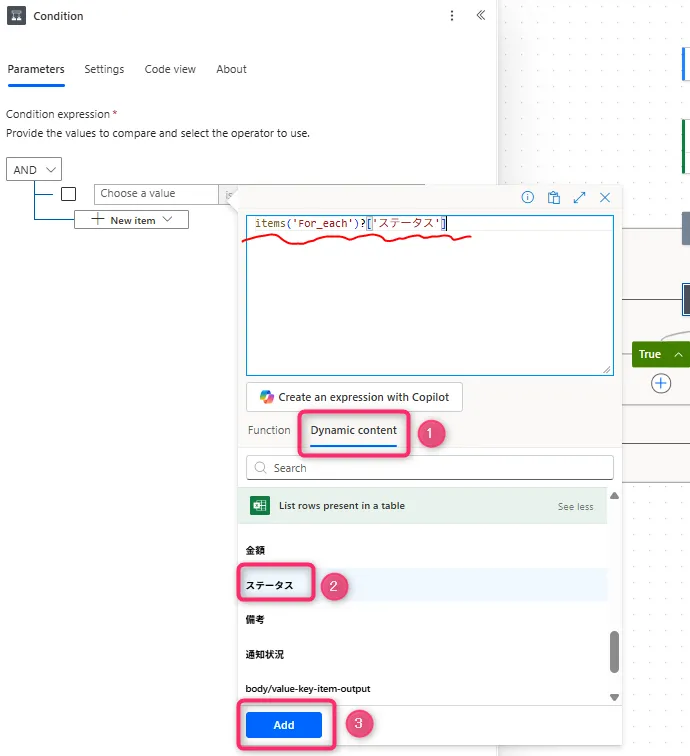Collapse the True branch using its chevron
The image size is (690, 756).
pyautogui.click(x=679, y=355)
